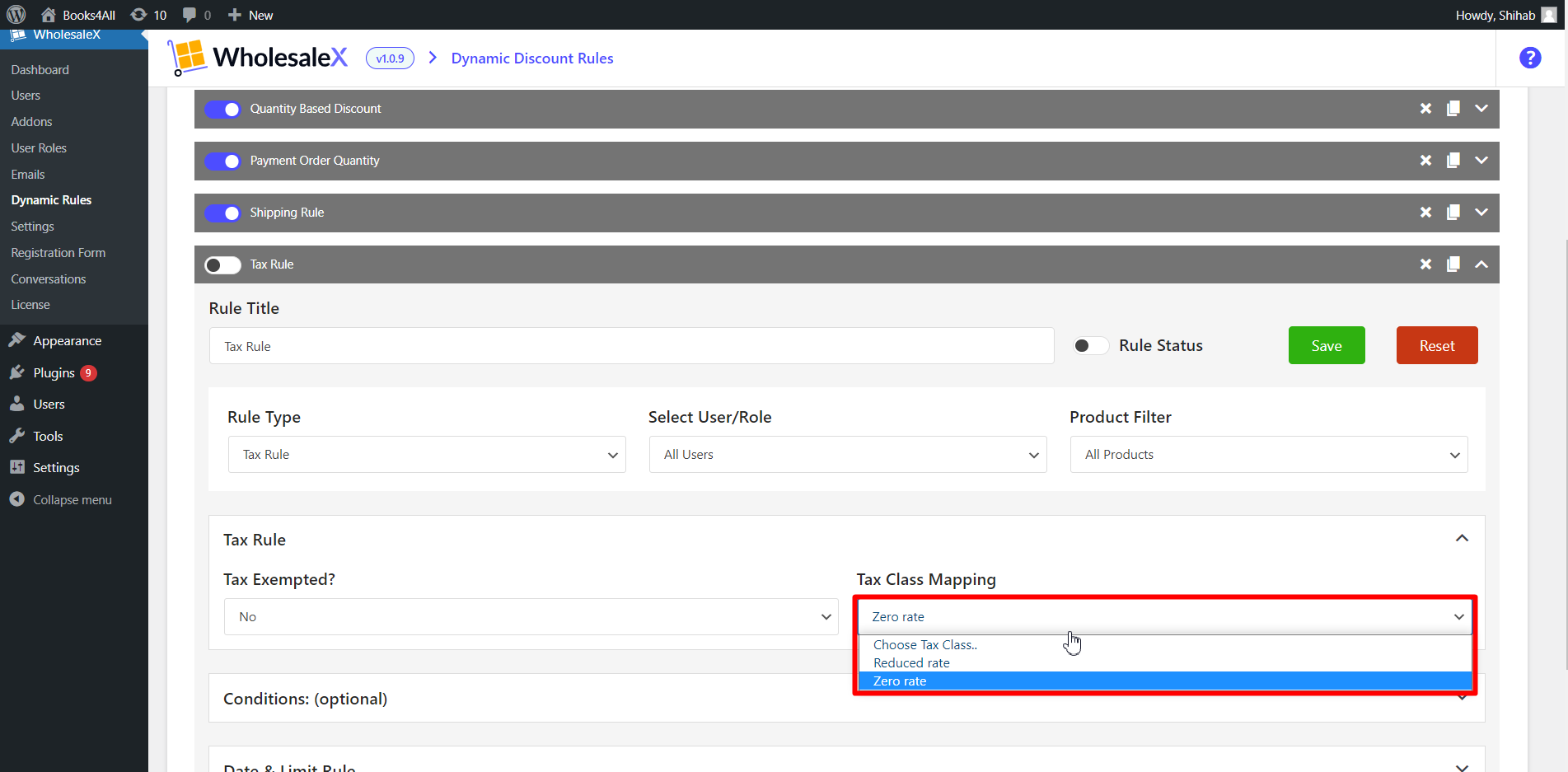This screenshot has width=1568, height=772.
Task: Disable the Shipping Rule toggle
Action: click(222, 213)
